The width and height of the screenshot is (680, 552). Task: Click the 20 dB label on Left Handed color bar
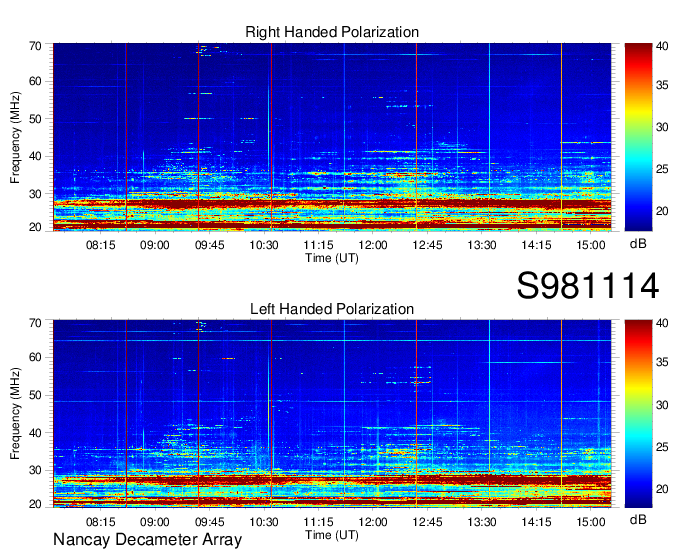(662, 489)
